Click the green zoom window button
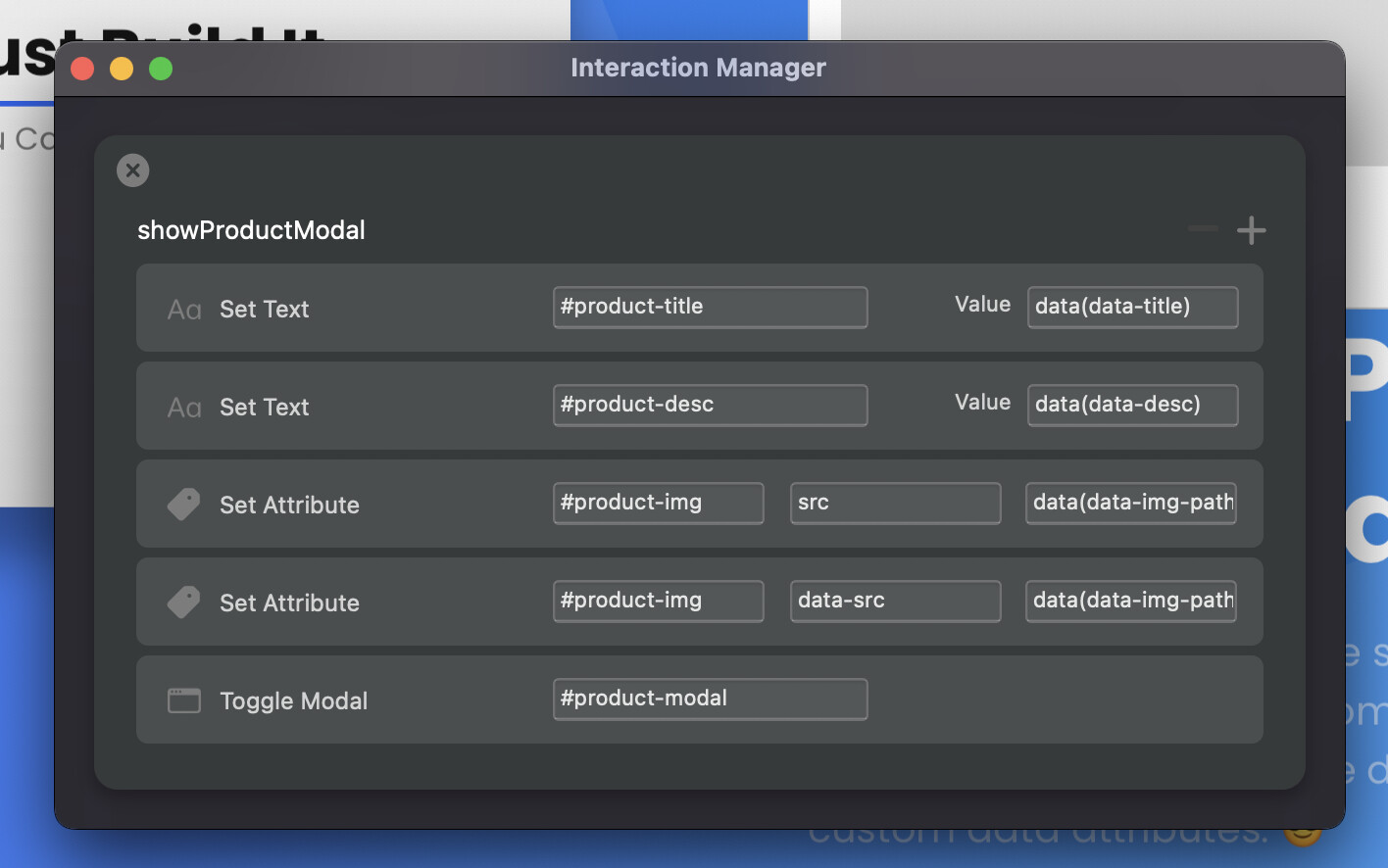Screen dimensions: 1388x868 click(161, 69)
